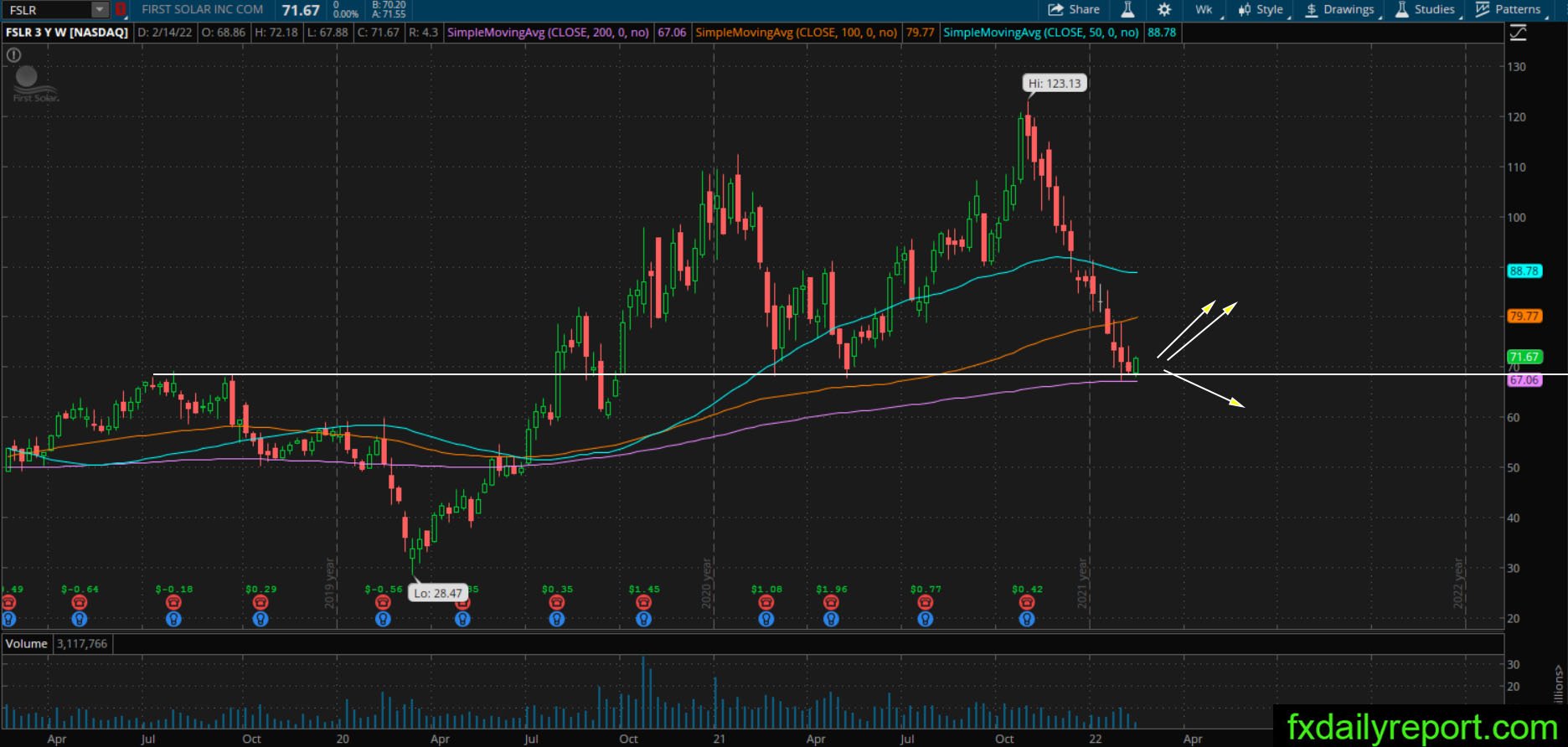The image size is (1568, 747).
Task: Click the purple 67.06 price axis label
Action: coord(1524,380)
